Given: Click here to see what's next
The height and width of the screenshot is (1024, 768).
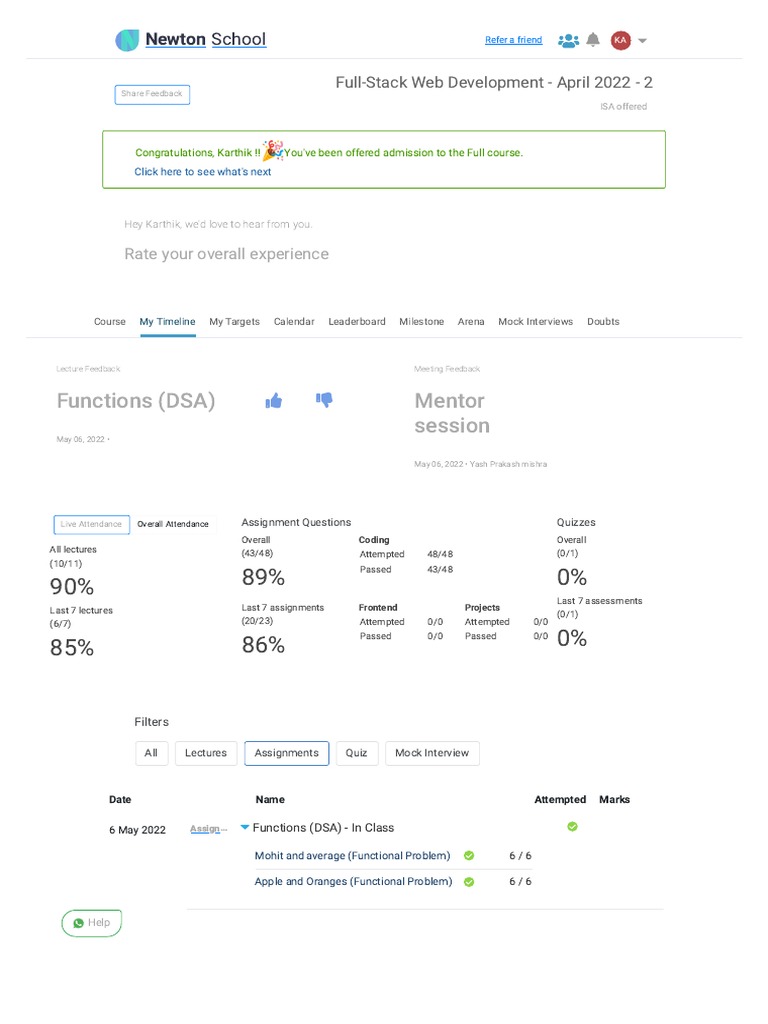Looking at the screenshot, I should (x=203, y=172).
